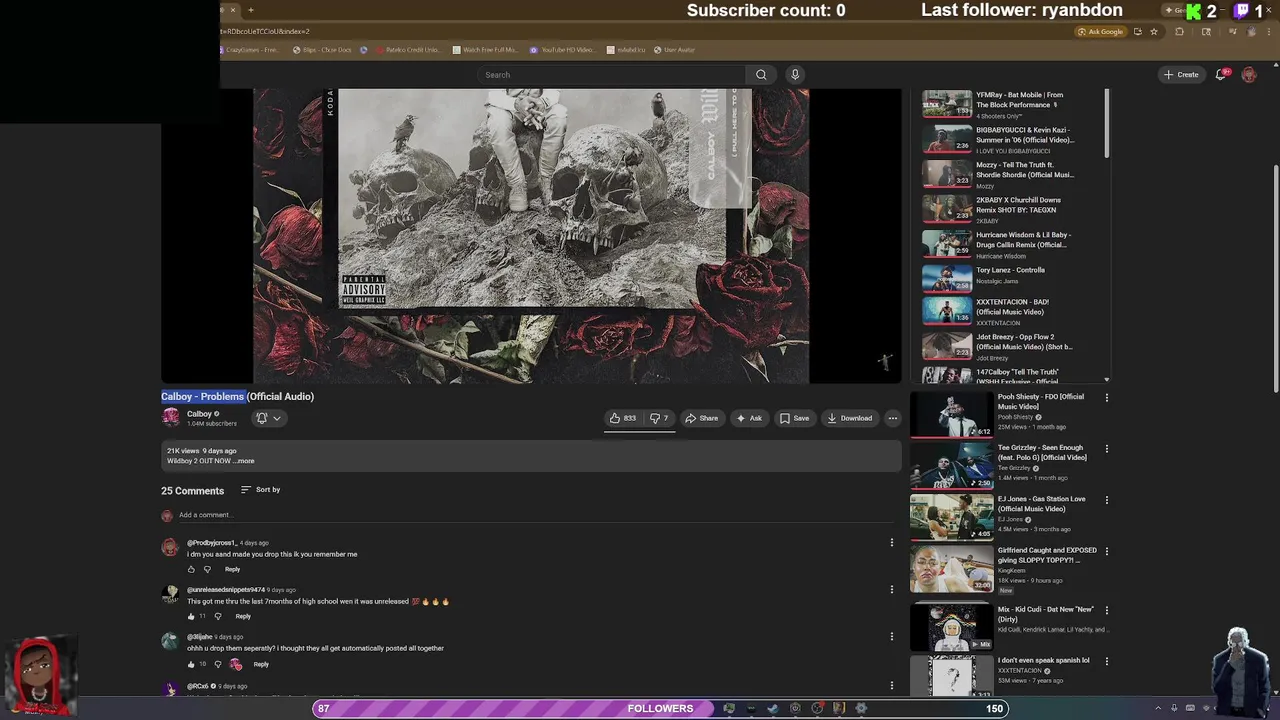1280x720 pixels.
Task: Click the Add a comment field
Action: (x=535, y=516)
